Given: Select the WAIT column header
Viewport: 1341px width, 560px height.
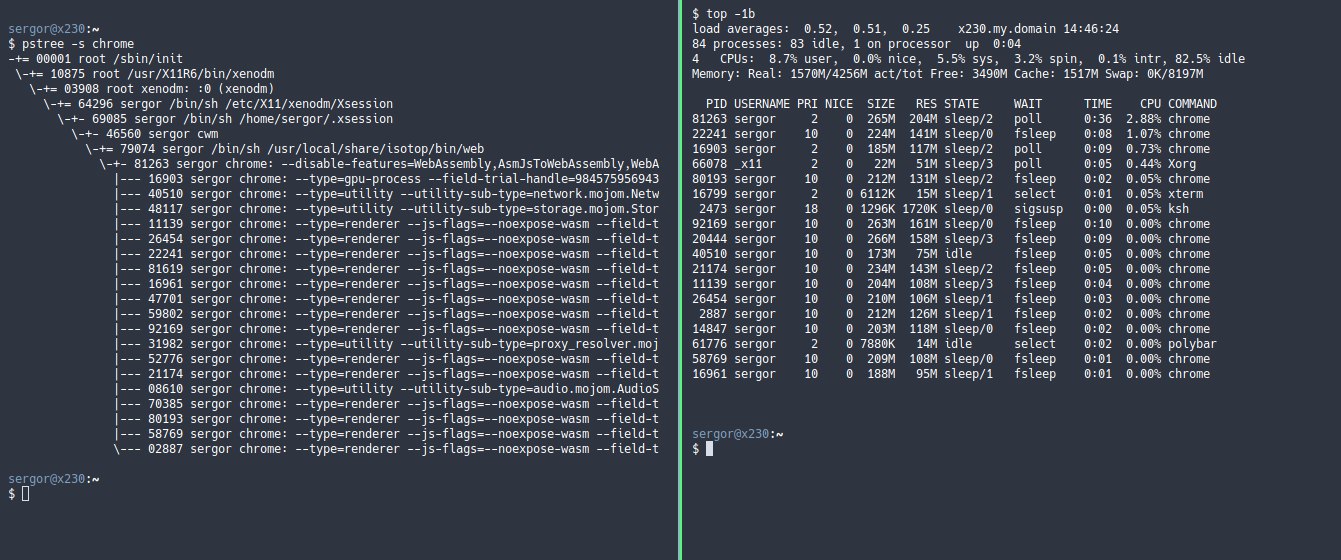Looking at the screenshot, I should coord(1027,104).
